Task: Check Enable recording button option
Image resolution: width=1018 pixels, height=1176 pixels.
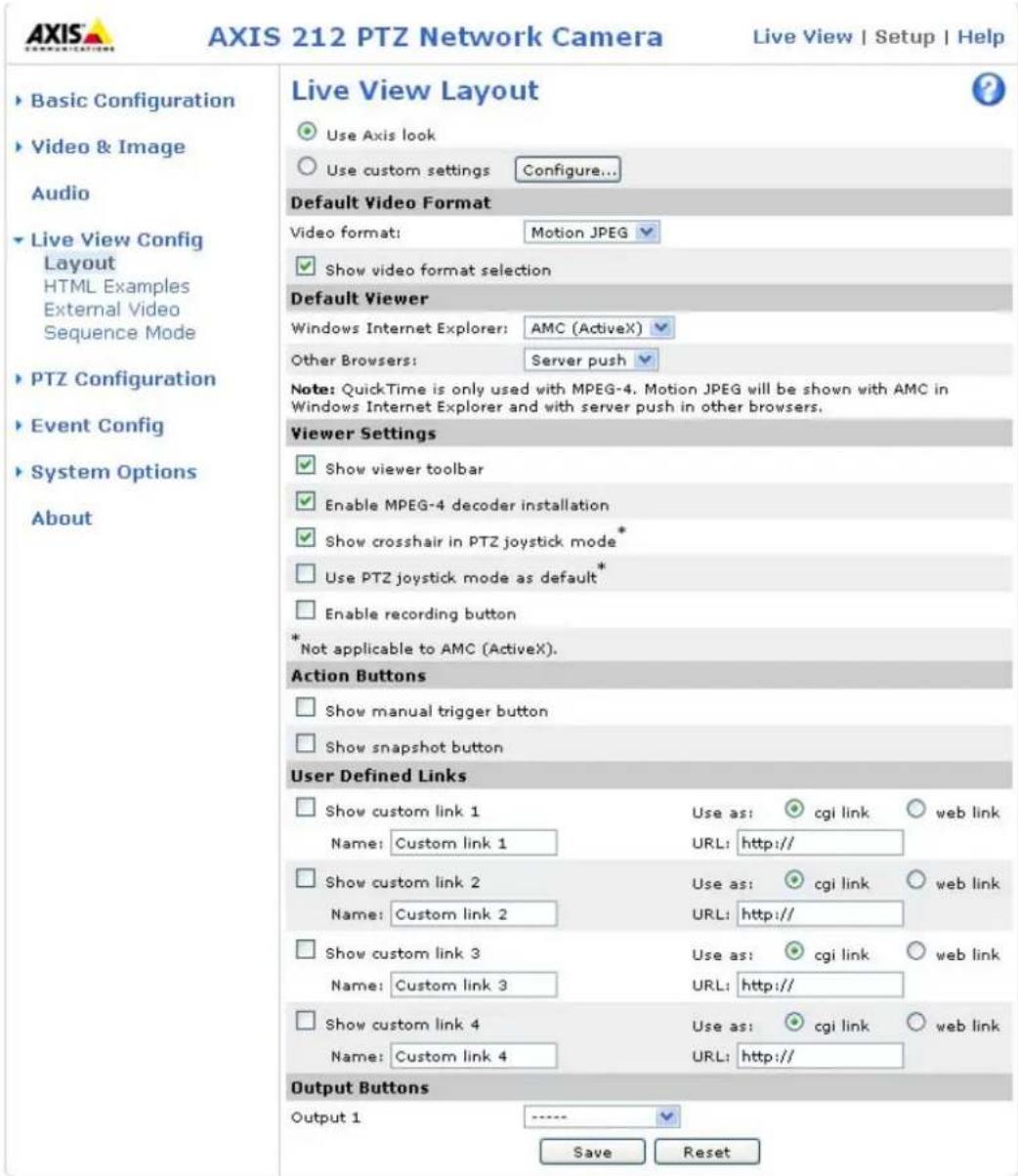Action: (305, 612)
